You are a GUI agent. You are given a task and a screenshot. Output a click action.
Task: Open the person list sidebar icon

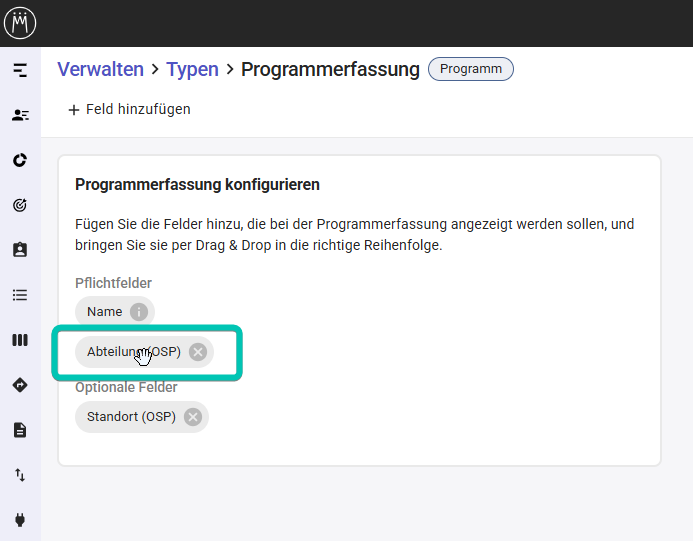click(x=20, y=115)
